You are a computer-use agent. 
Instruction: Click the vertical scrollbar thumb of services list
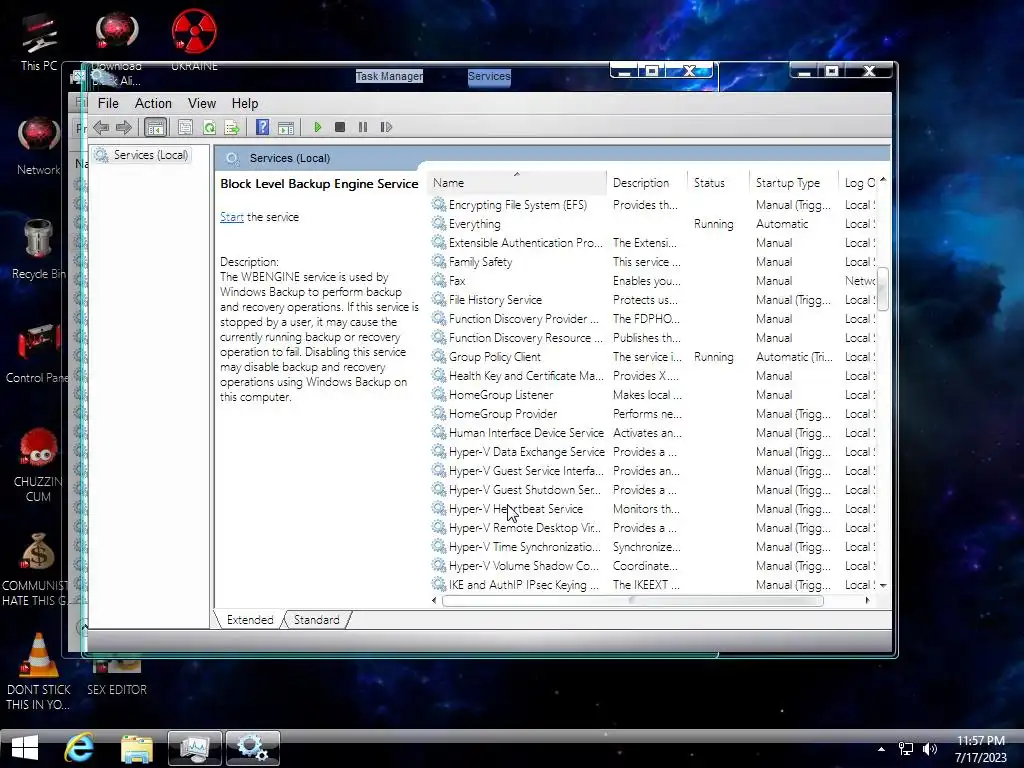coord(883,289)
